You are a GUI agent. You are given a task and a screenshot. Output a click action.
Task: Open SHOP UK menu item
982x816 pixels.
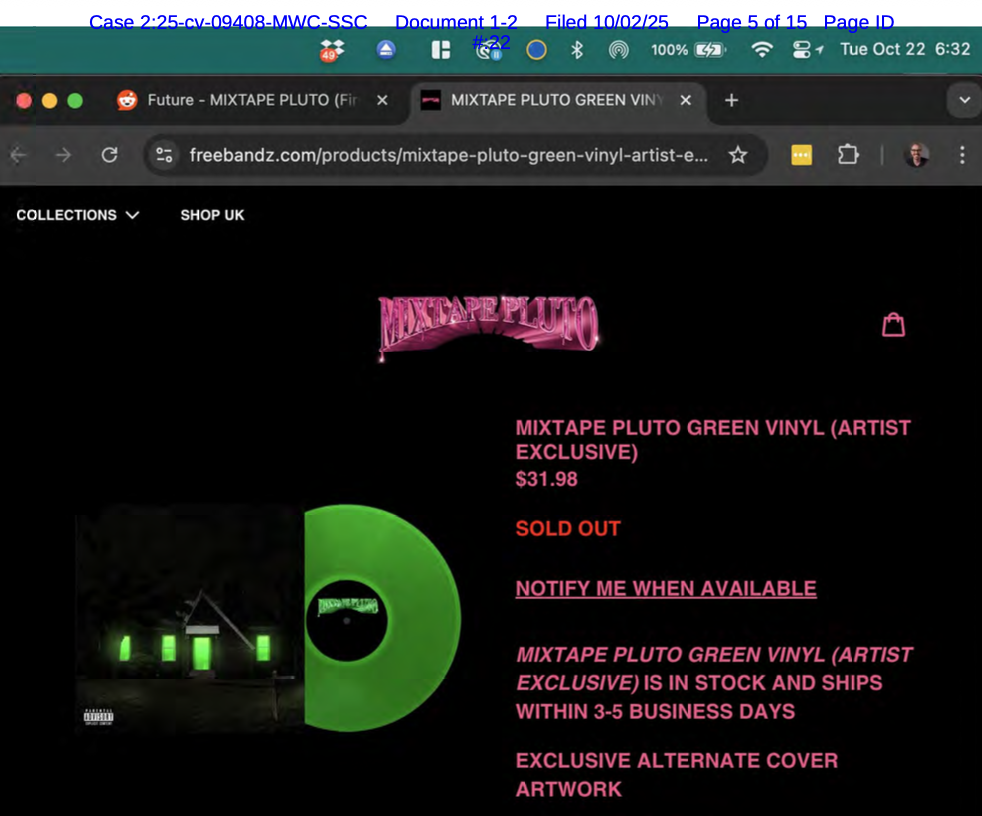pos(212,215)
